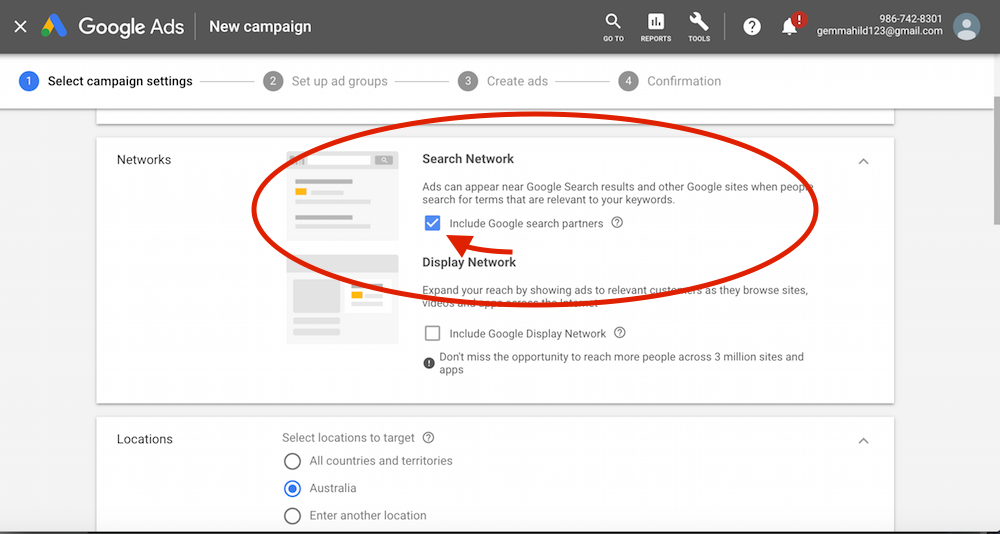Click help icon beside Select locations to target
This screenshot has width=1000, height=534.
pos(429,438)
